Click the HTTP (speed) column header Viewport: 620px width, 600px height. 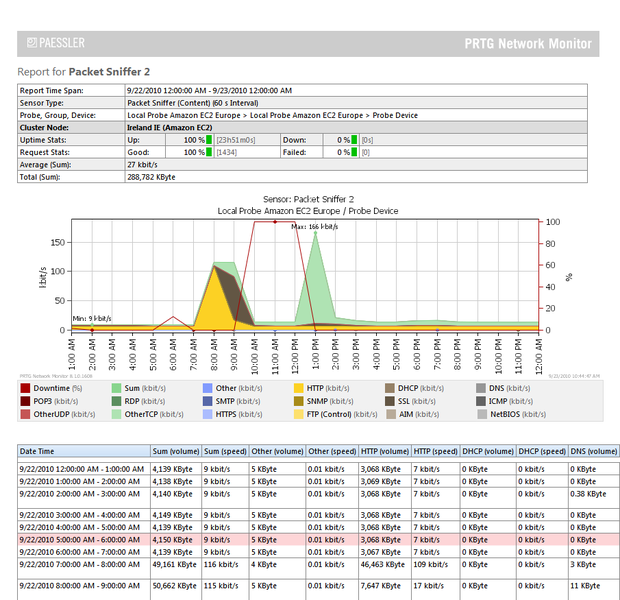435,451
